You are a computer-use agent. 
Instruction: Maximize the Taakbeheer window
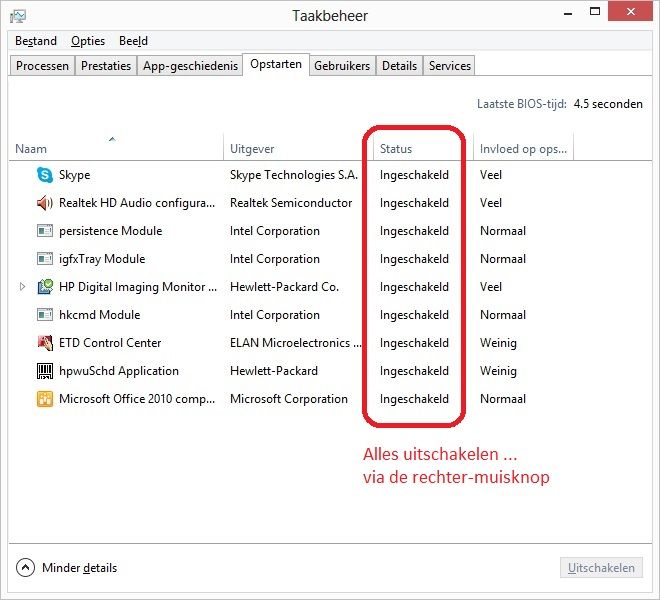(x=595, y=12)
